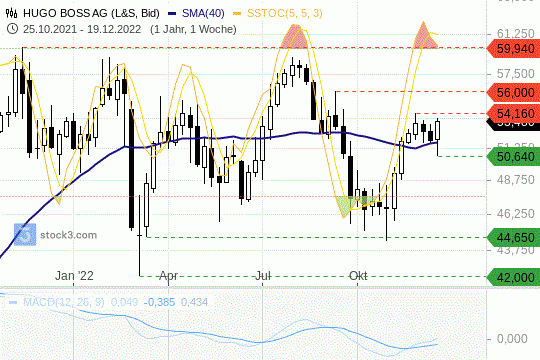Click the MACD value 0,049
Viewport: 540px width, 360px height.
pos(124,302)
